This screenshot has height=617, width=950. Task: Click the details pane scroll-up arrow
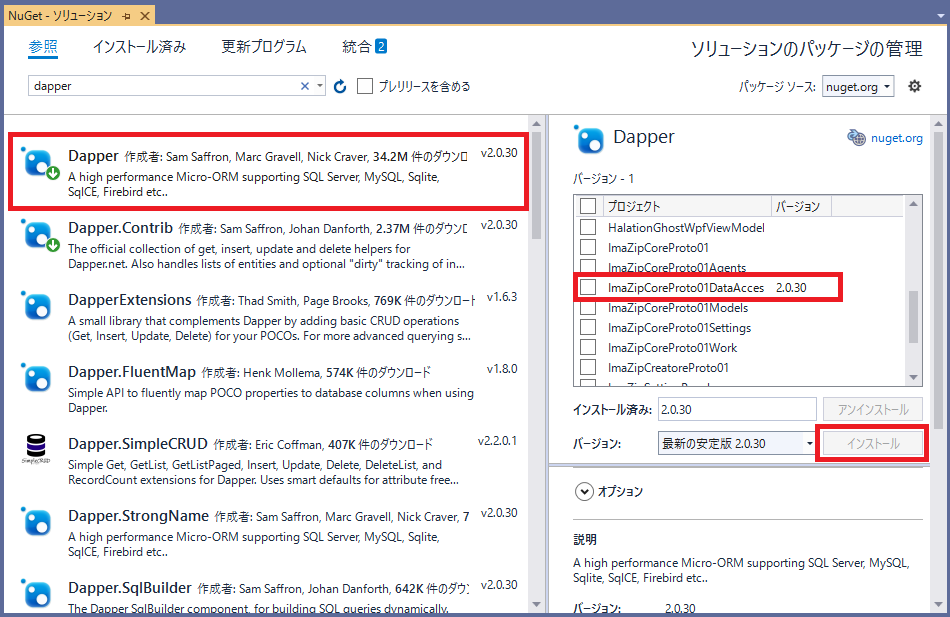pos(938,124)
